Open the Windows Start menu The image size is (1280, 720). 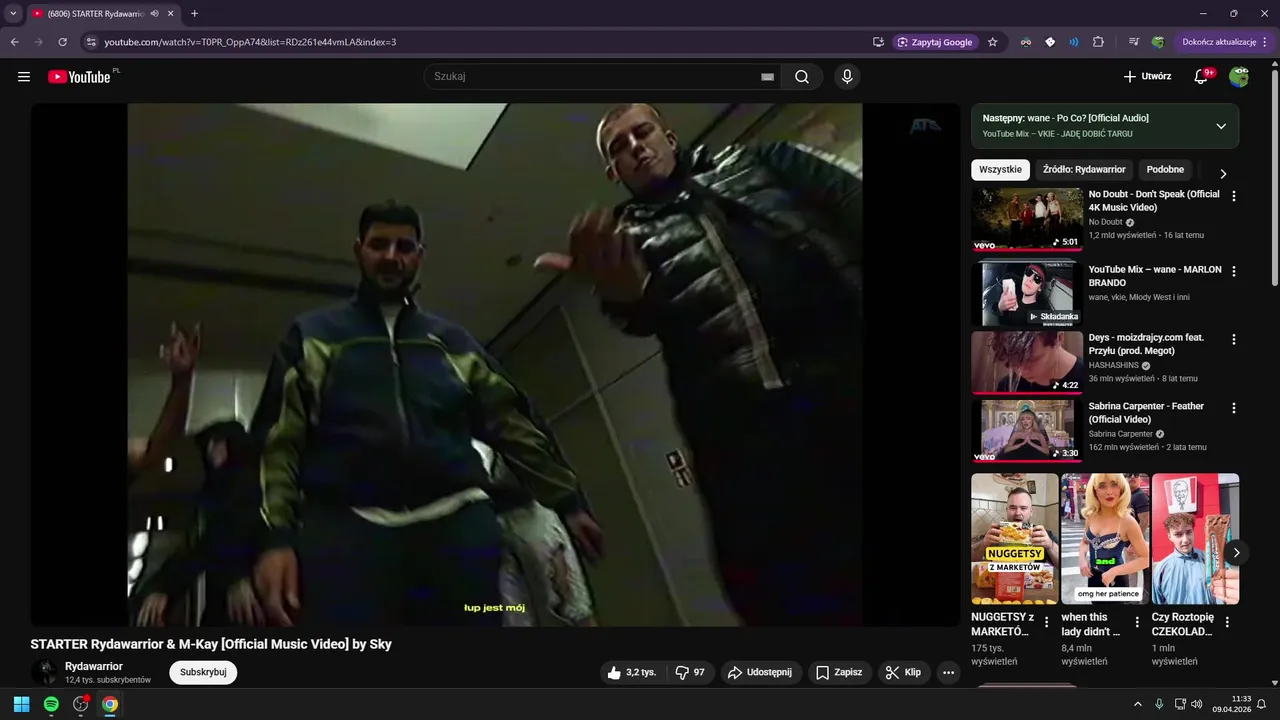(x=21, y=704)
